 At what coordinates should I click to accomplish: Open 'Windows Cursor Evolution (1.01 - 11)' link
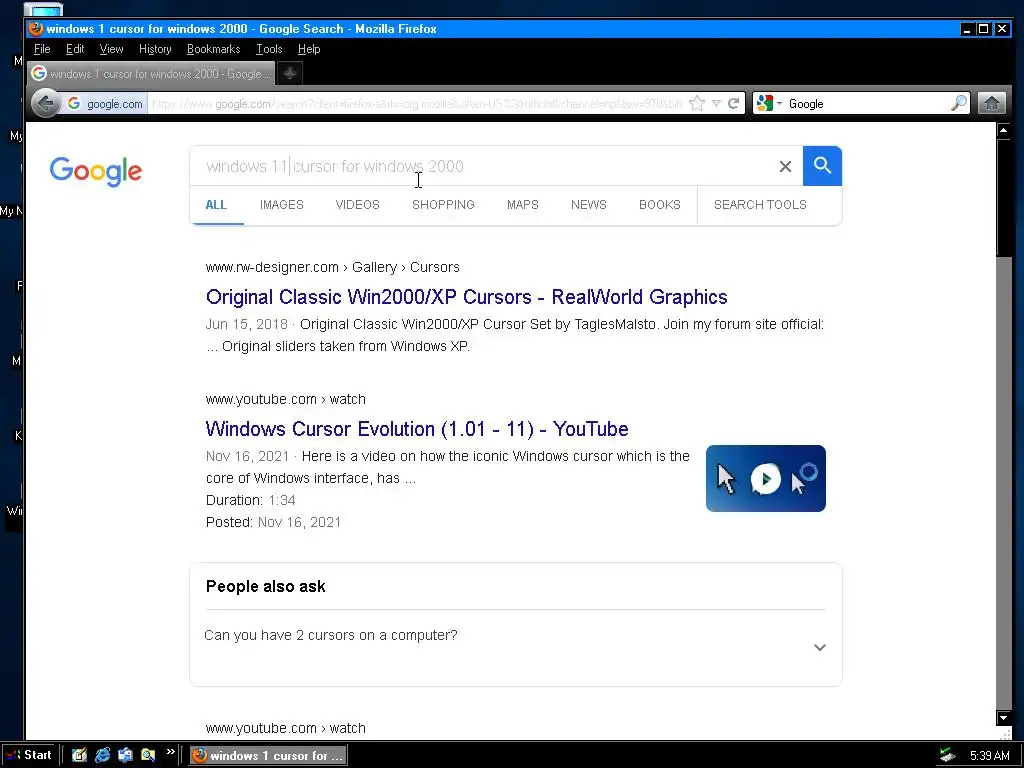[417, 429]
